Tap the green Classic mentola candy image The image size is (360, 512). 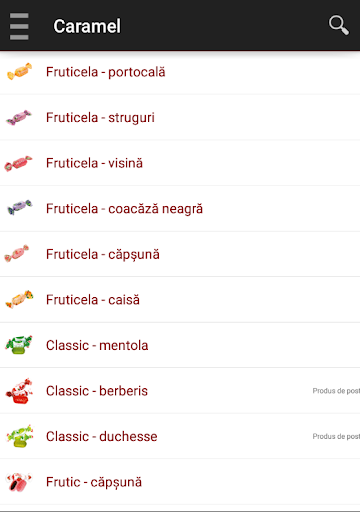coord(19,345)
